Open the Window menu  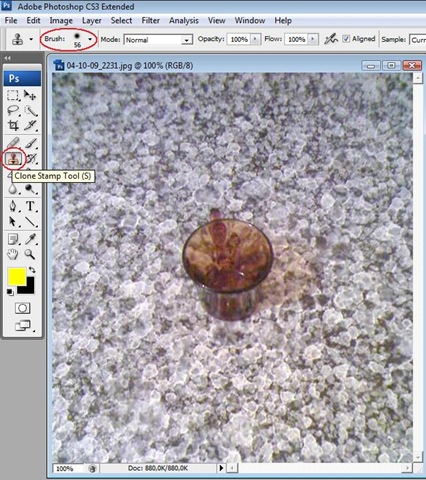click(250, 21)
